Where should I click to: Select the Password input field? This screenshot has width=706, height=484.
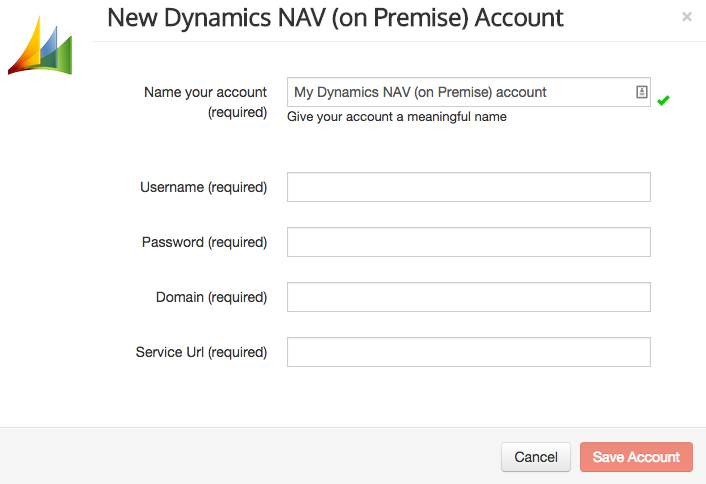(x=469, y=242)
